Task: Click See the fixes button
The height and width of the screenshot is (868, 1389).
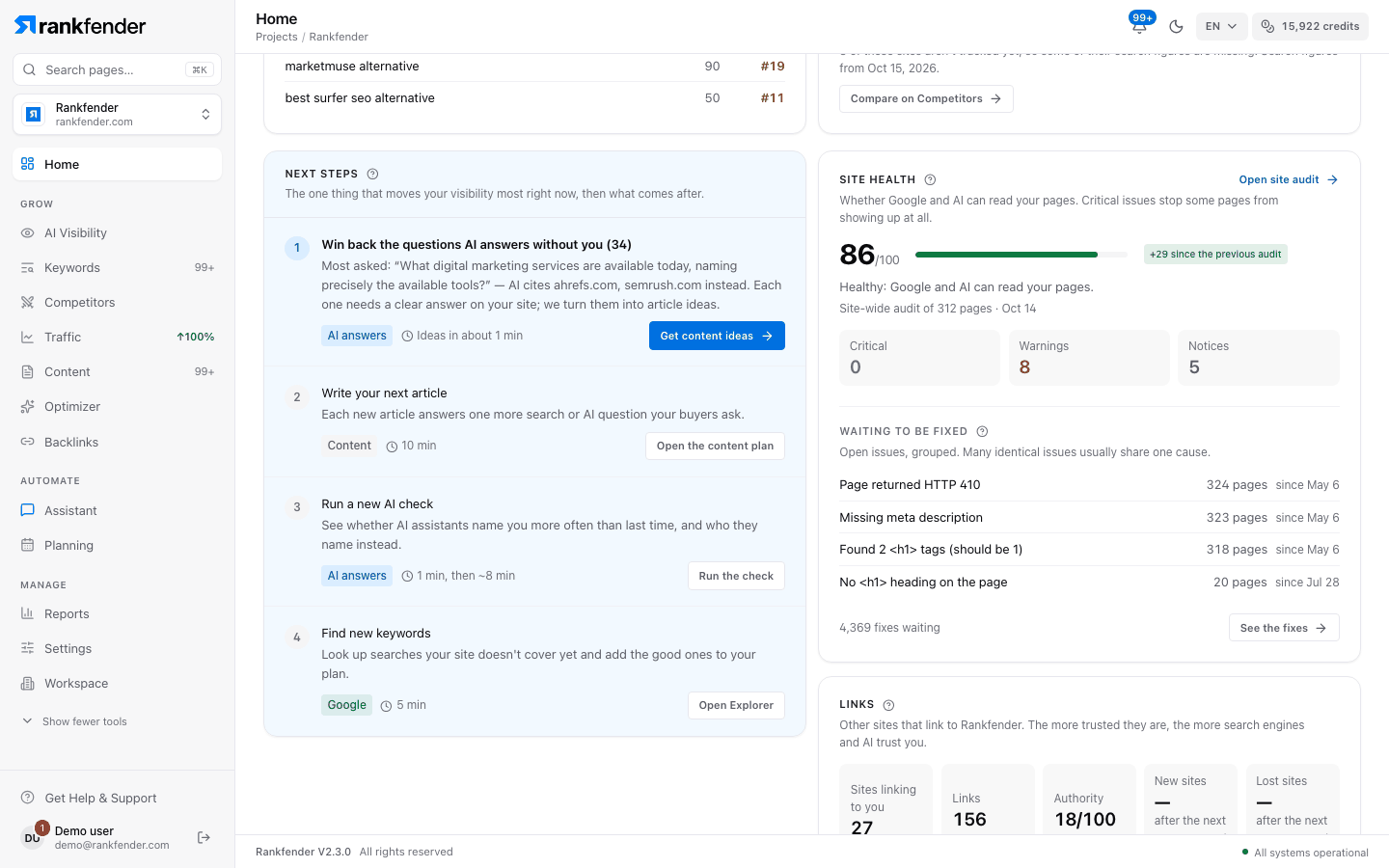Action: [1284, 628]
